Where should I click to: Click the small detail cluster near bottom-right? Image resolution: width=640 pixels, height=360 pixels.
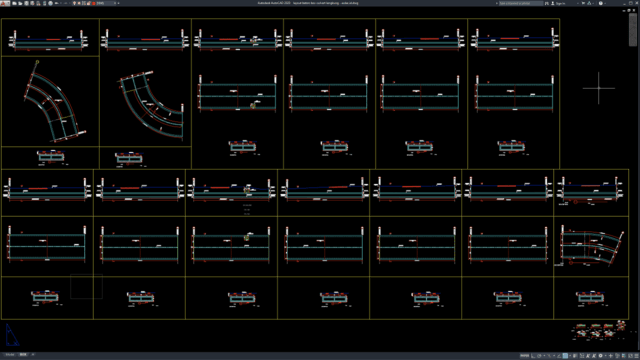point(599,330)
